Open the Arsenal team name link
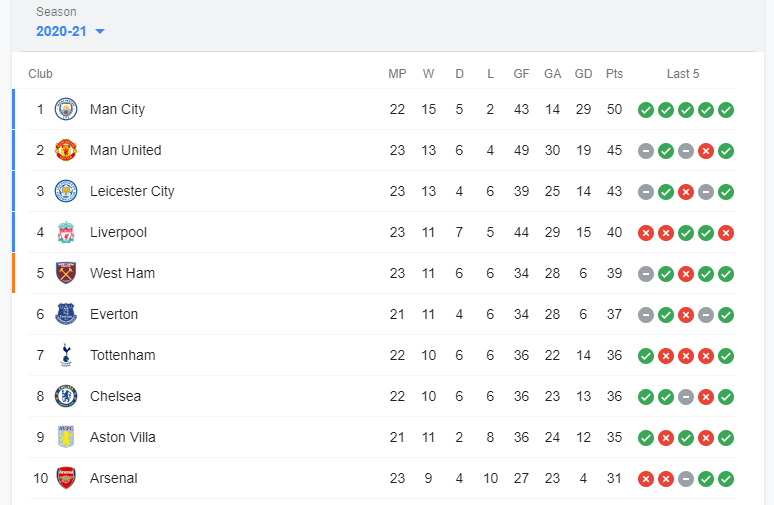The image size is (774, 505). 113,478
